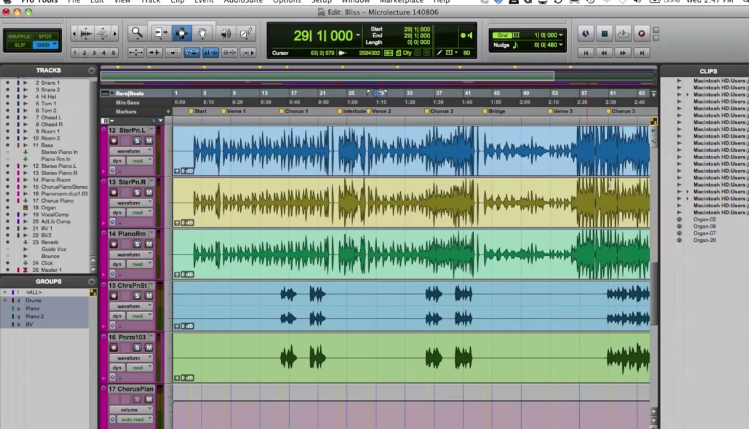Viewport: 749px width, 429px height.
Task: Click the Play transport button
Action: [622, 33]
